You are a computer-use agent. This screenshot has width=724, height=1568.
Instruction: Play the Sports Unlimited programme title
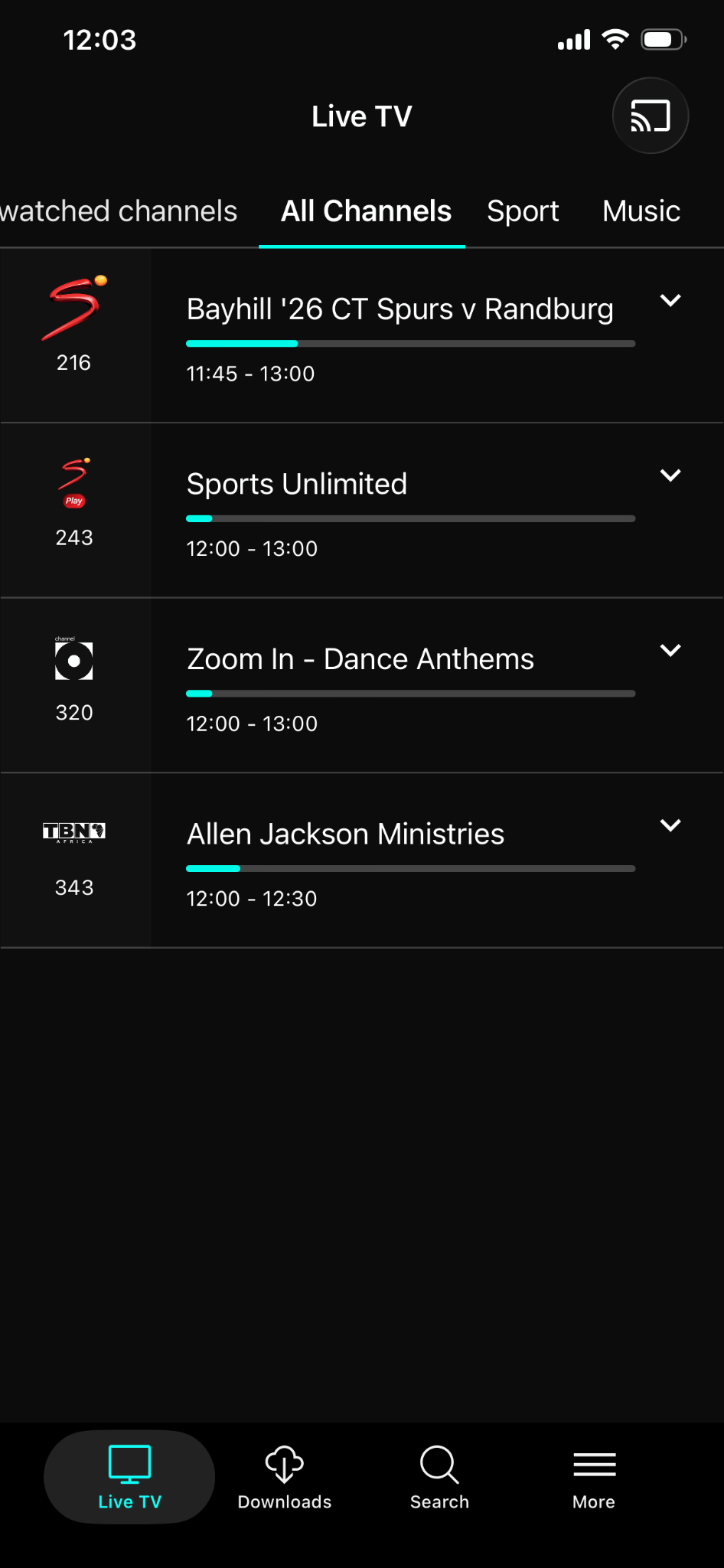point(297,484)
